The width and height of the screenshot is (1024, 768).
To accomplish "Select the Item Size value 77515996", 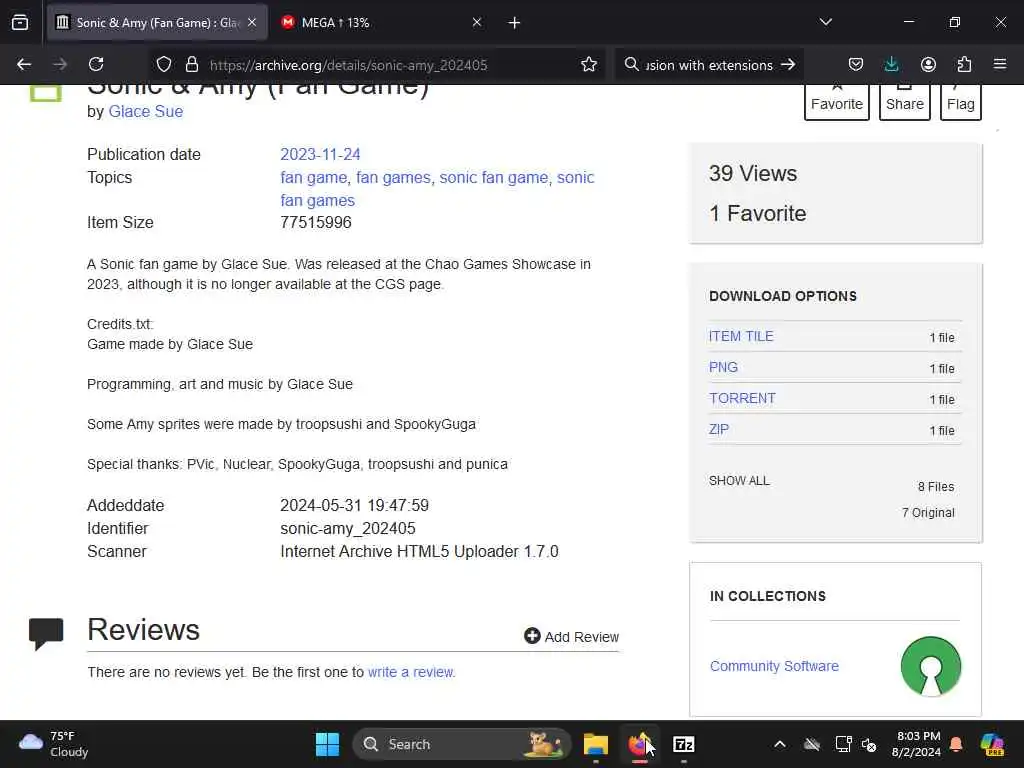I will pyautogui.click(x=316, y=223).
